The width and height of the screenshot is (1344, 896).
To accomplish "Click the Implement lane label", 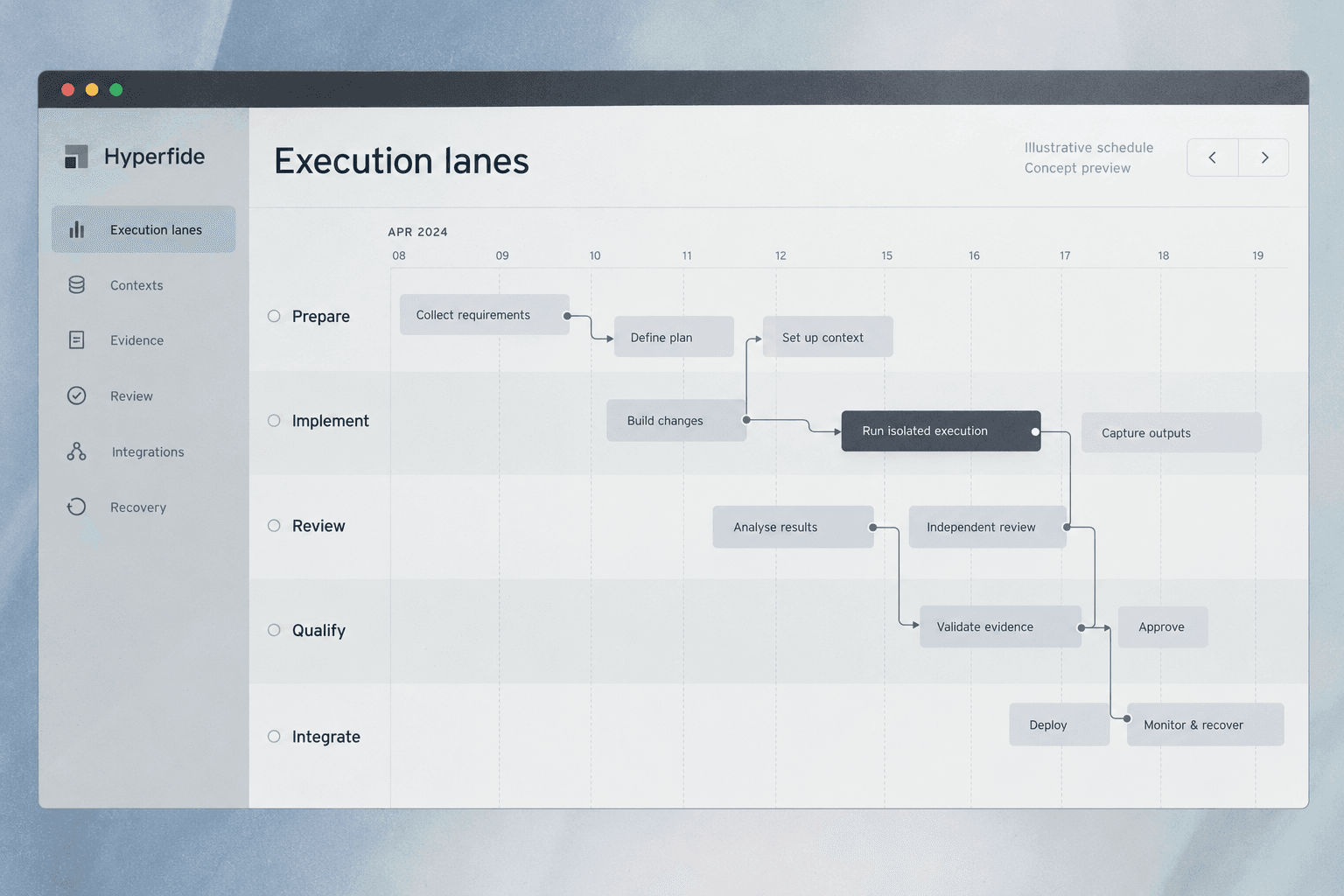I will coord(331,421).
